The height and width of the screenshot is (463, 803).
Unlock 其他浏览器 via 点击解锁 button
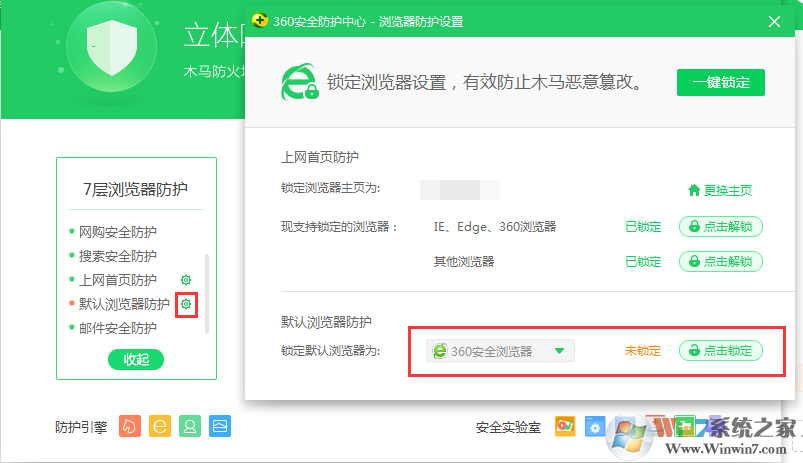(721, 261)
